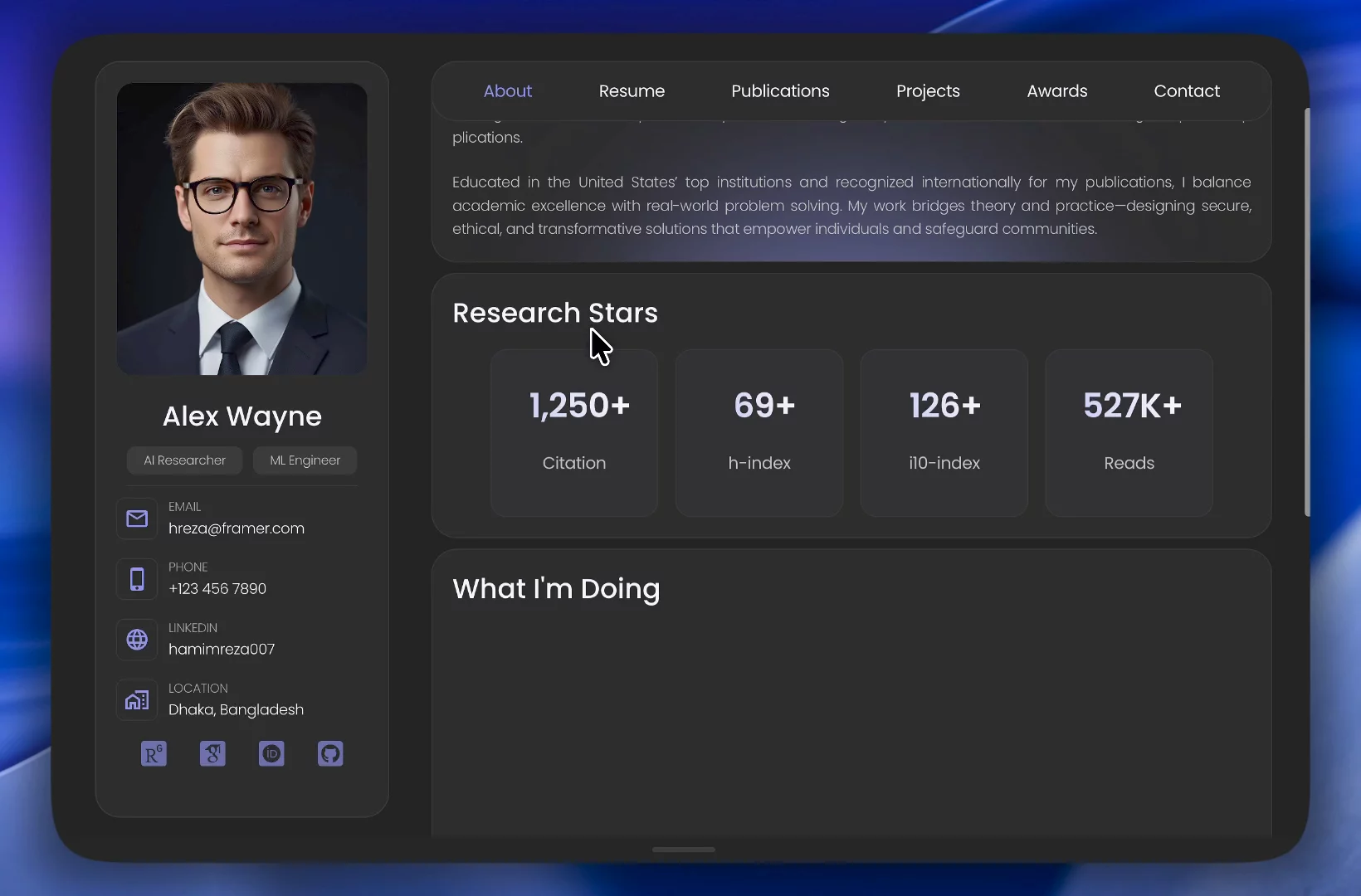
Task: Switch to the About tab
Action: tap(508, 91)
